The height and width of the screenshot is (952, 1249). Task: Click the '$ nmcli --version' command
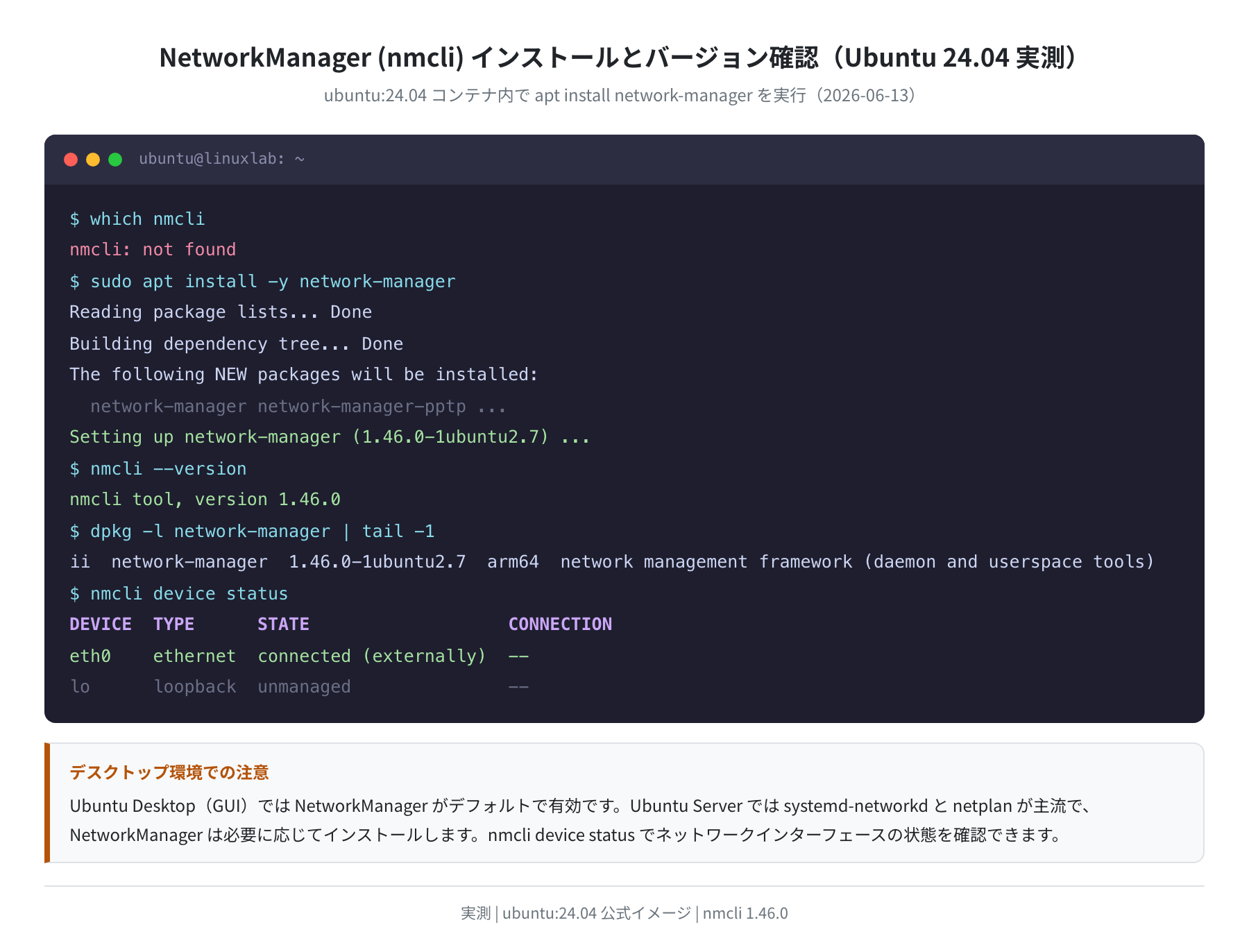[x=158, y=468]
